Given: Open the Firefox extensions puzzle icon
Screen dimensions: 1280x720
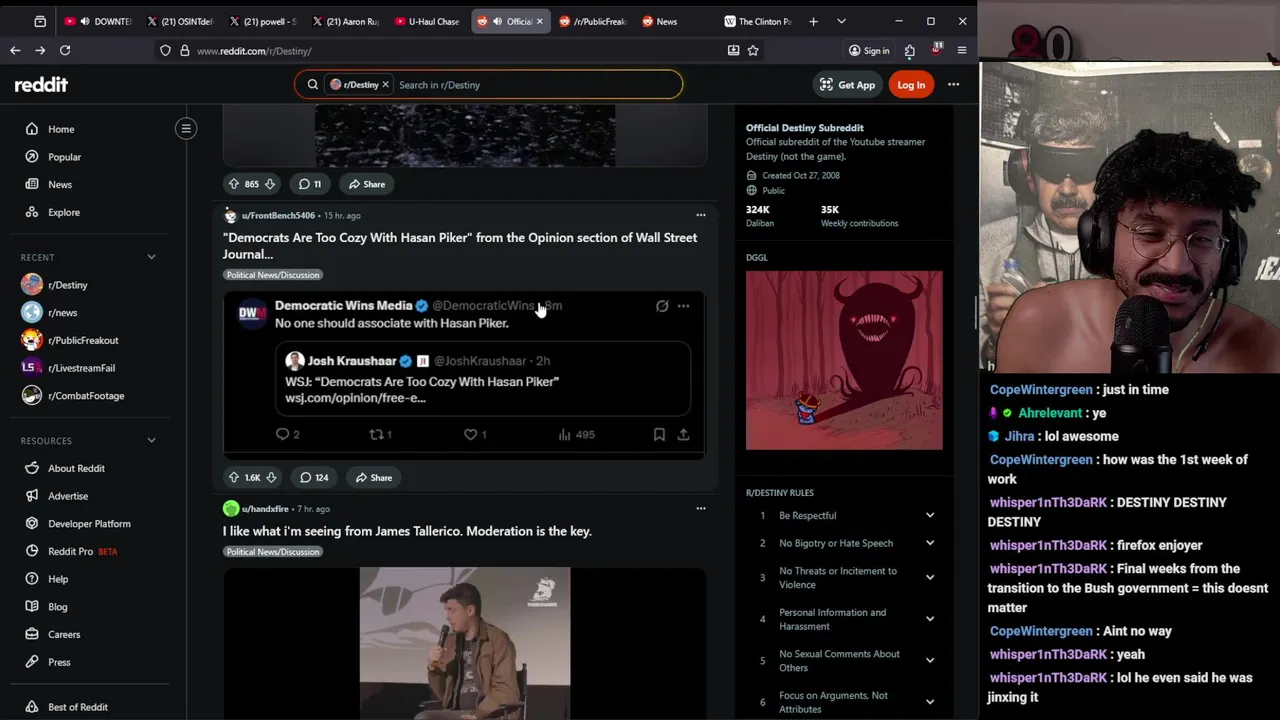Looking at the screenshot, I should point(909,50).
